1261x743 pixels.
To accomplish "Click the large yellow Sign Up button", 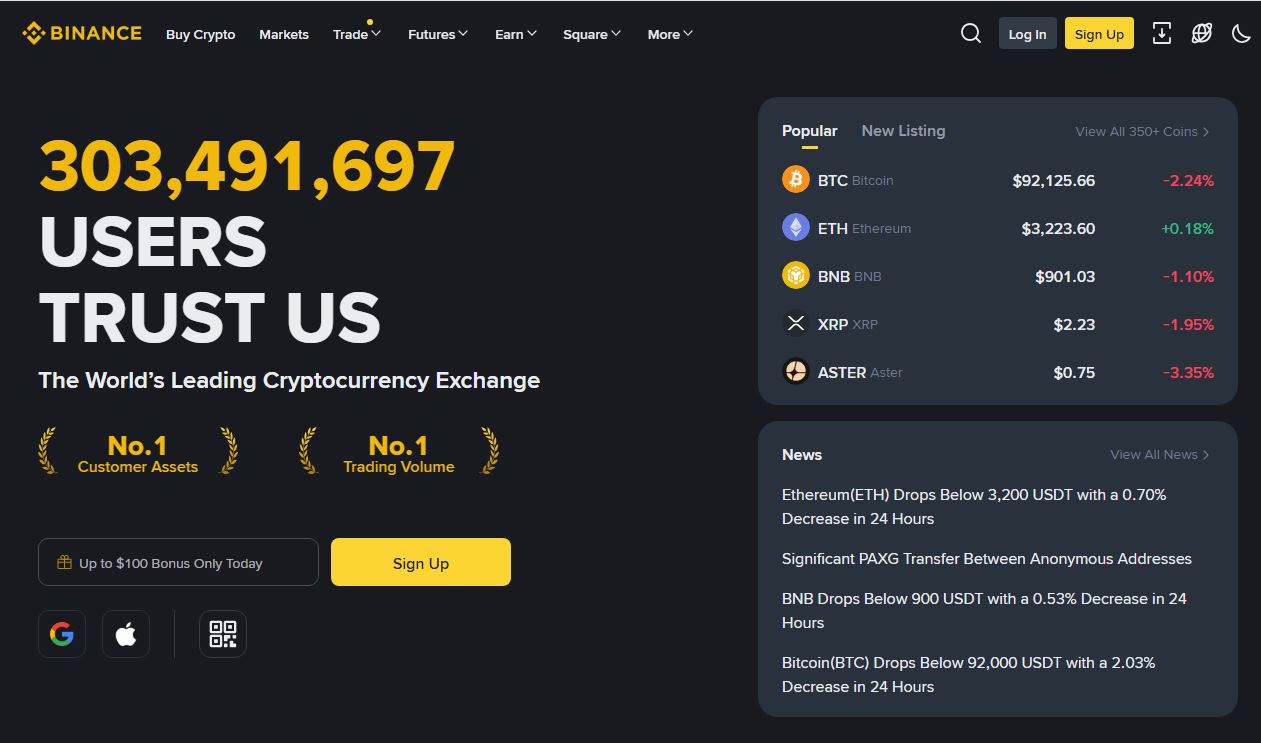I will [x=421, y=562].
